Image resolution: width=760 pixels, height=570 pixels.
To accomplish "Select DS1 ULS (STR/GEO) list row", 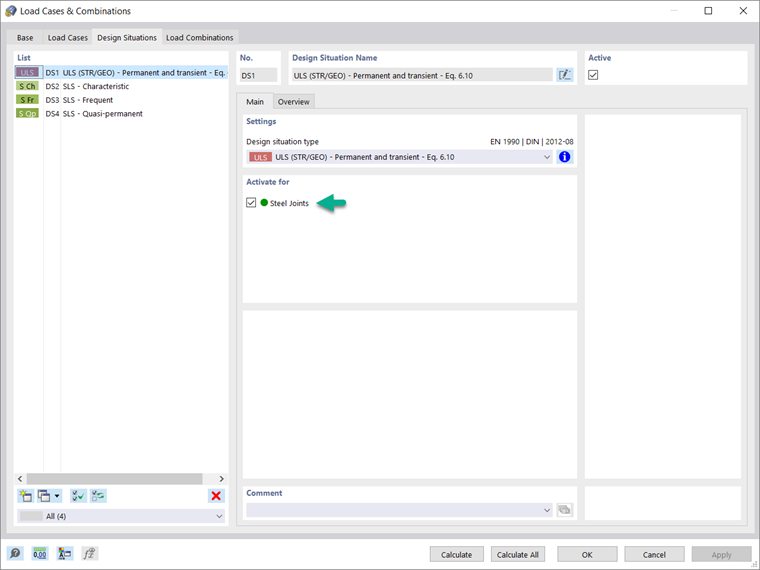I will tap(121, 72).
